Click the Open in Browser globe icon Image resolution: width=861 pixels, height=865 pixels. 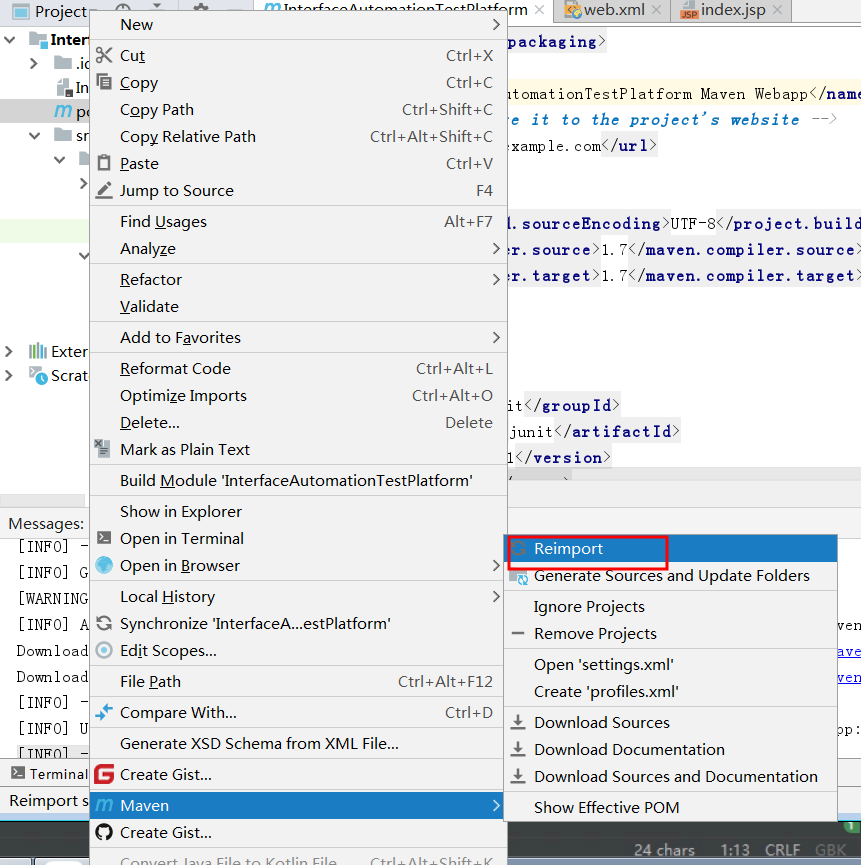pyautogui.click(x=104, y=565)
